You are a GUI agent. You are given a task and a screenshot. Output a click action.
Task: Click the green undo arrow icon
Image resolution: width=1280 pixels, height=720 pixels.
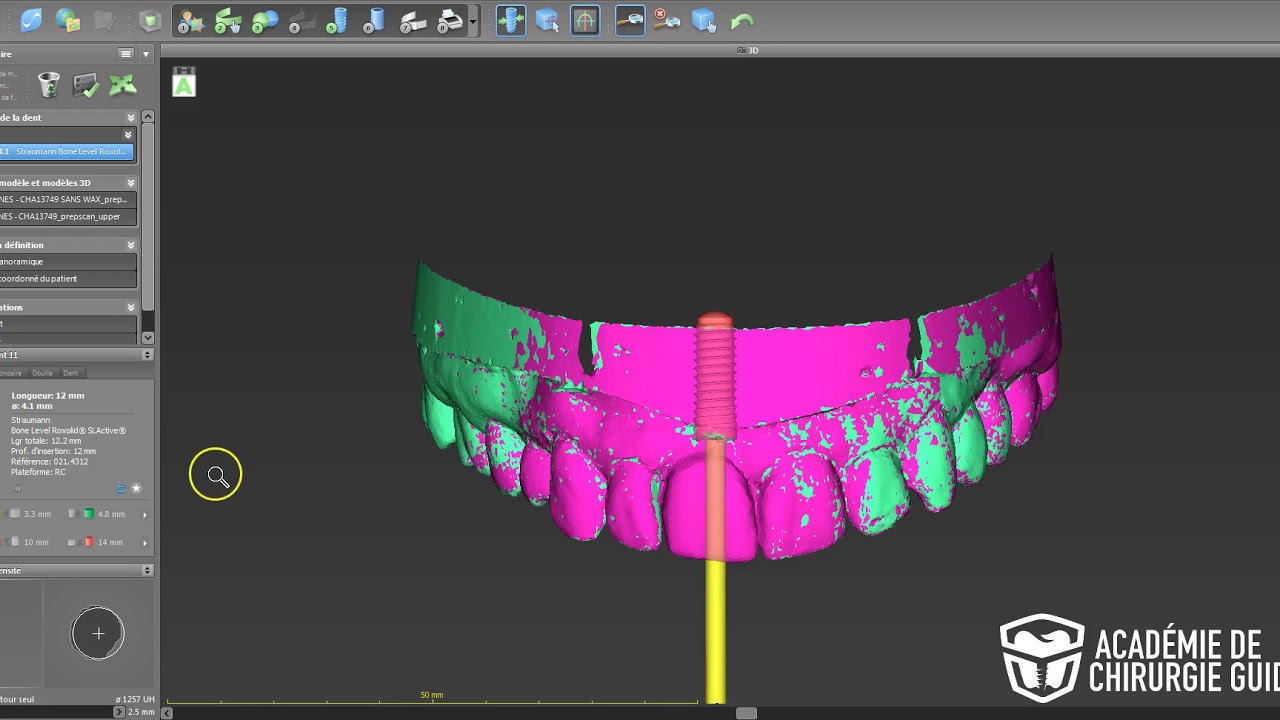pyautogui.click(x=741, y=21)
